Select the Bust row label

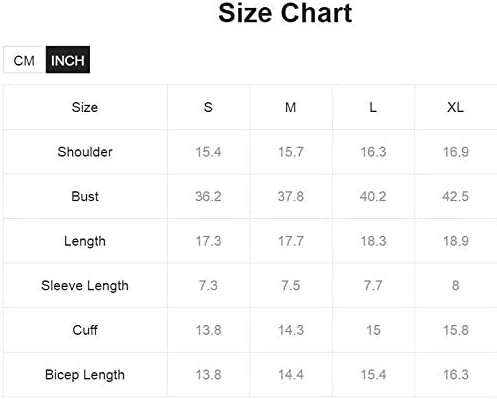(85, 196)
